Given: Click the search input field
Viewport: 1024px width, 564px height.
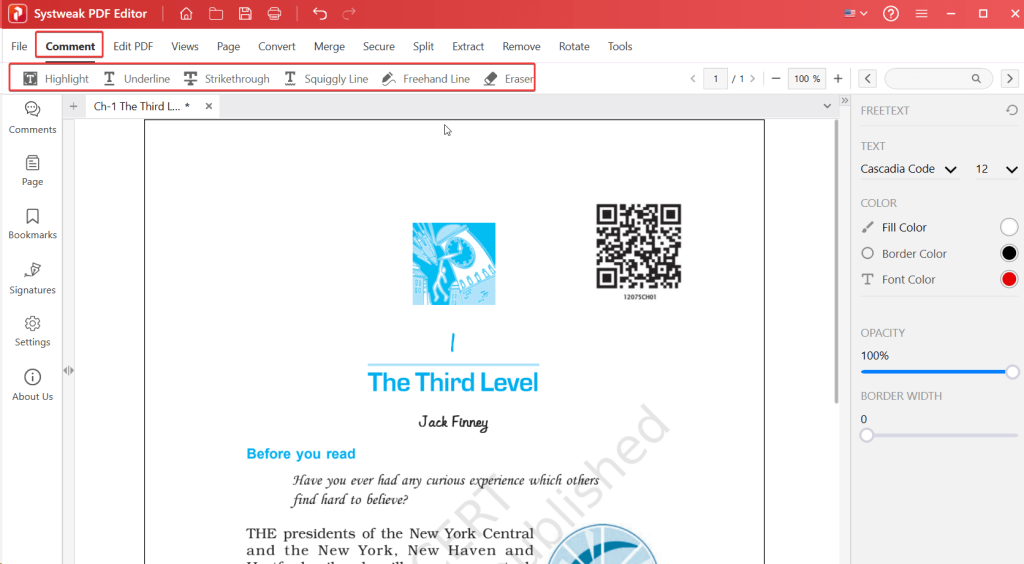Looking at the screenshot, I should pos(930,78).
